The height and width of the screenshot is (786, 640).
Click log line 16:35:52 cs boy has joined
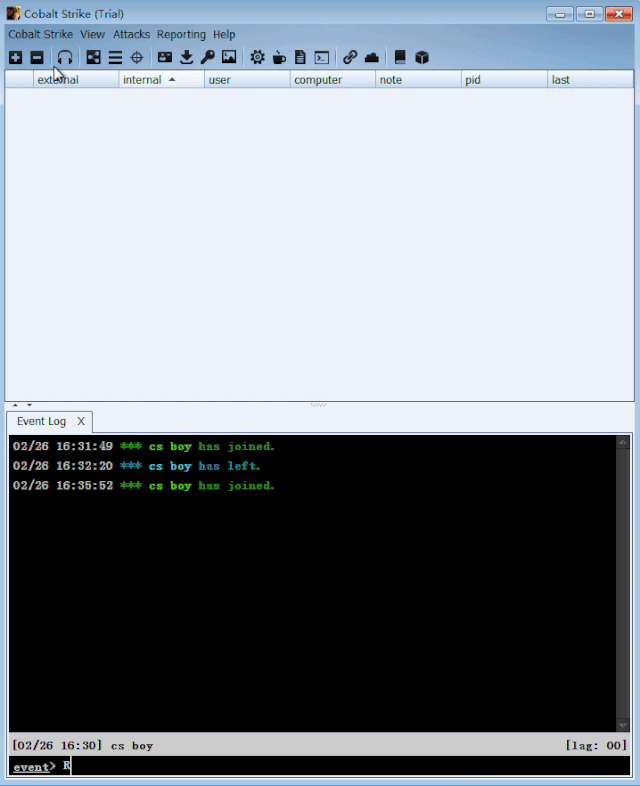click(144, 485)
